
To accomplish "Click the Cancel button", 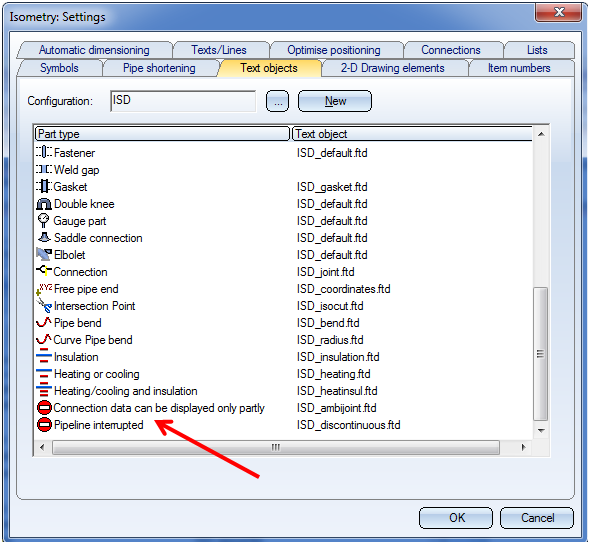I will [537, 518].
